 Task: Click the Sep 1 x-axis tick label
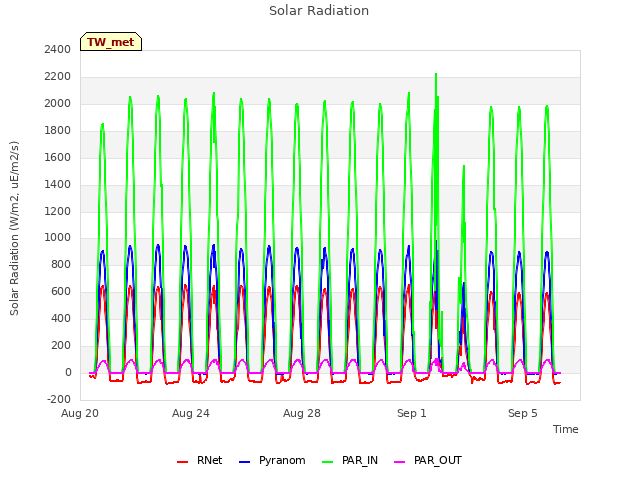[412, 413]
